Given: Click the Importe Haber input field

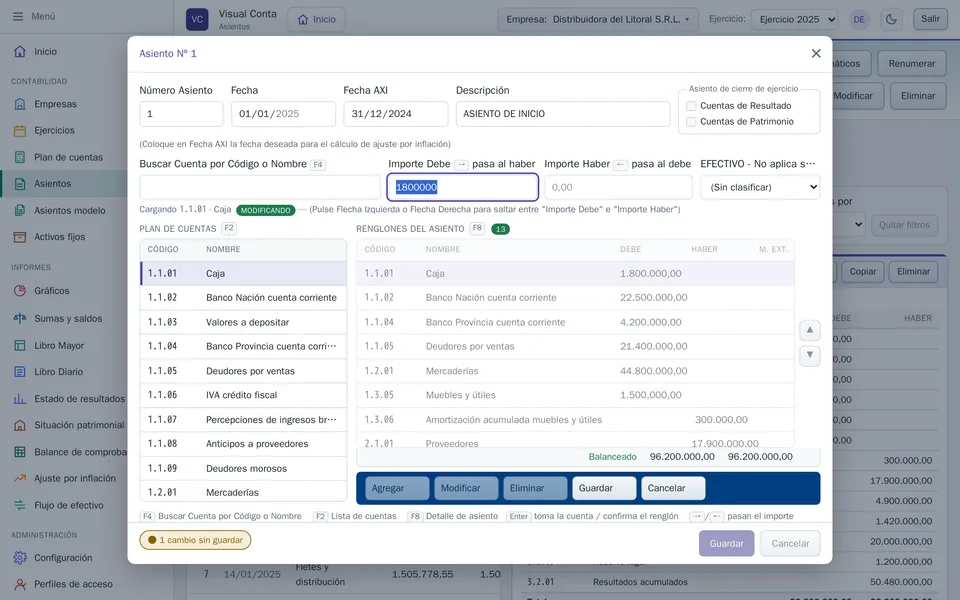Looking at the screenshot, I should pyautogui.click(x=618, y=187).
